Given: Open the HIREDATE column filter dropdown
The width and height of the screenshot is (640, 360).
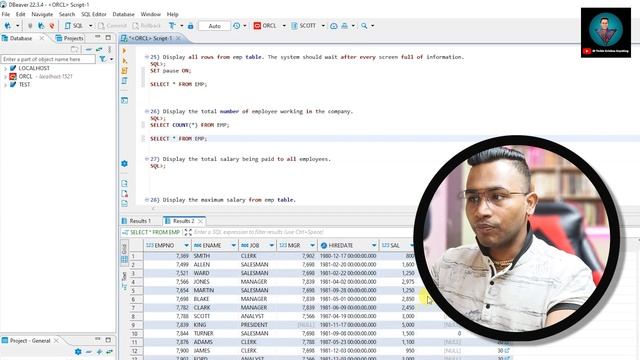Looking at the screenshot, I should click(x=374, y=245).
